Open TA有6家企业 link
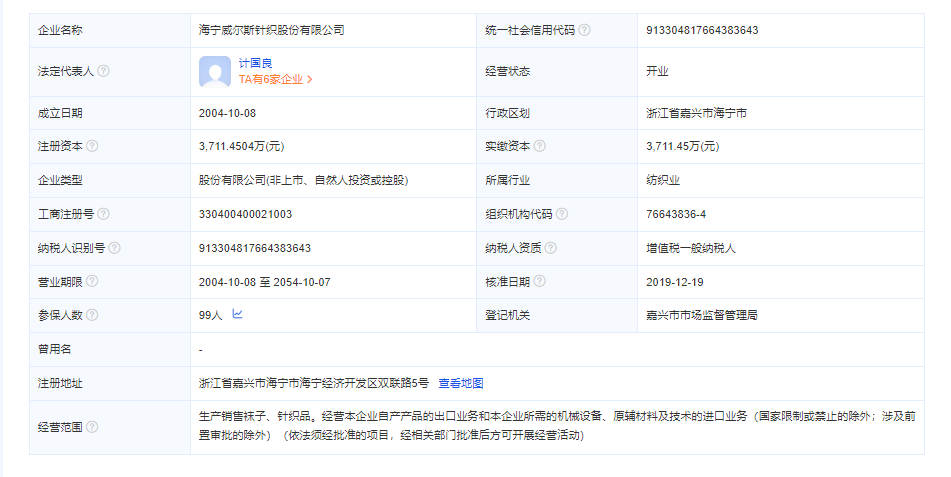The image size is (951, 477). 275,80
